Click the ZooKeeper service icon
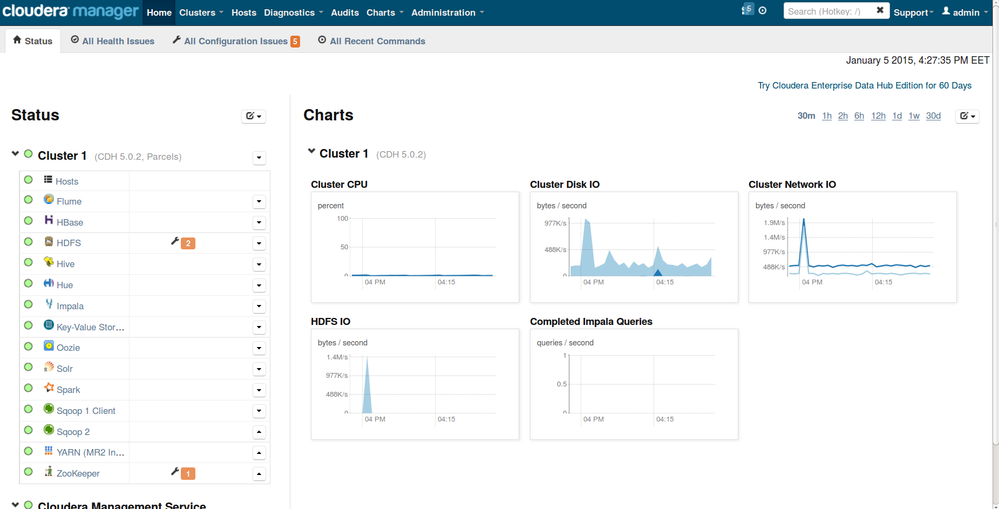Screen dimensions: 999x509 click(x=48, y=472)
